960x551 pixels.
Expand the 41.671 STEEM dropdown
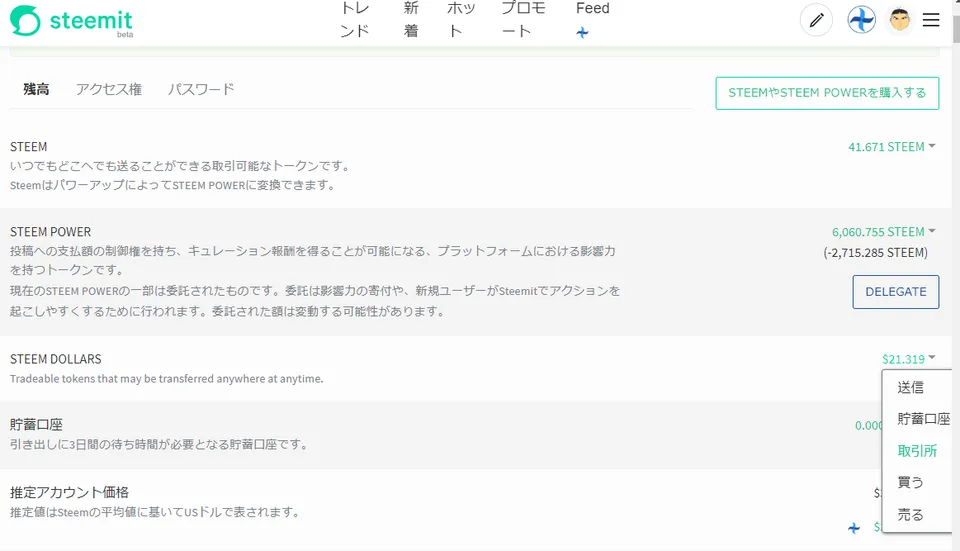[x=891, y=147]
